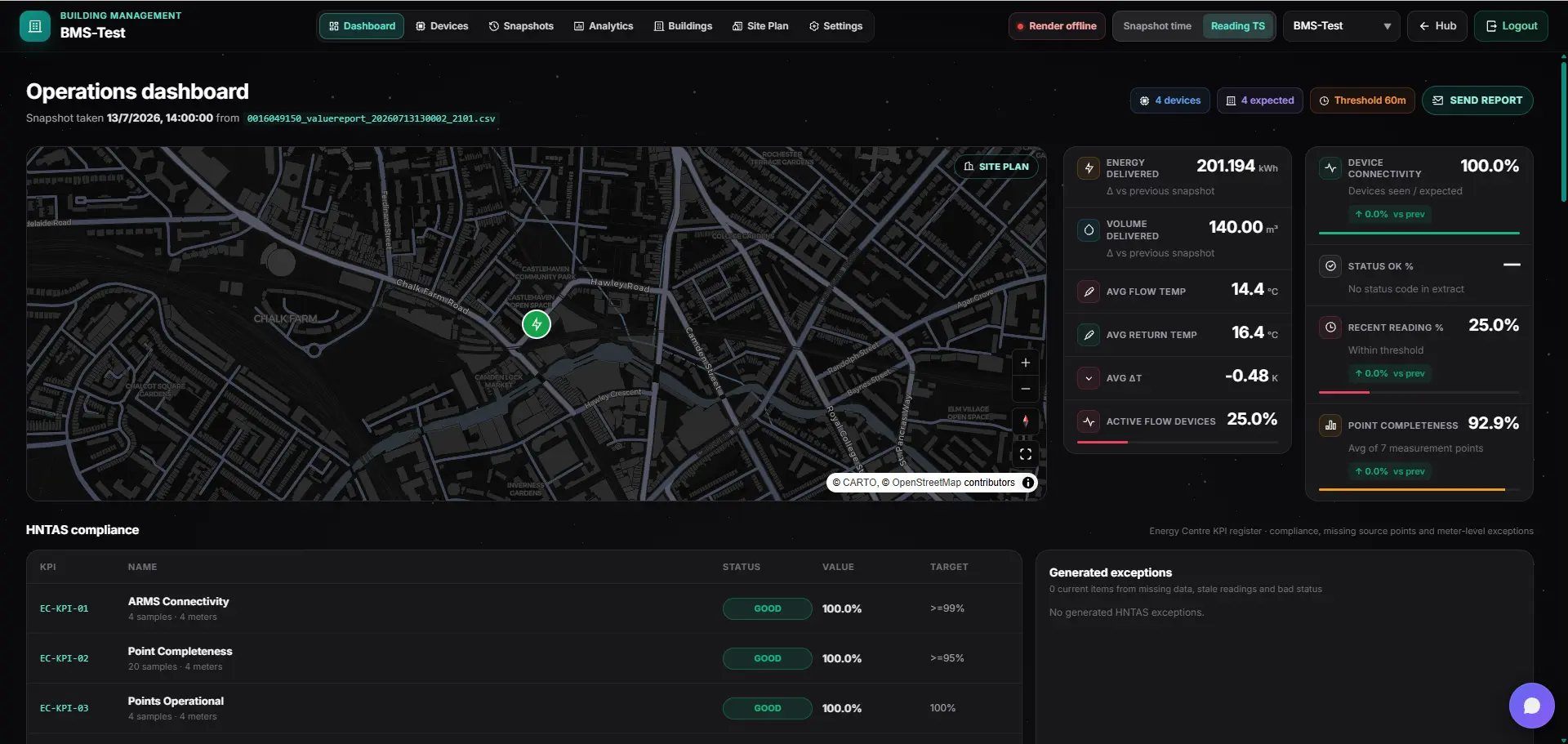Click the Active Flow Devices progress bar
Image resolution: width=1568 pixels, height=744 pixels.
coord(1178,442)
